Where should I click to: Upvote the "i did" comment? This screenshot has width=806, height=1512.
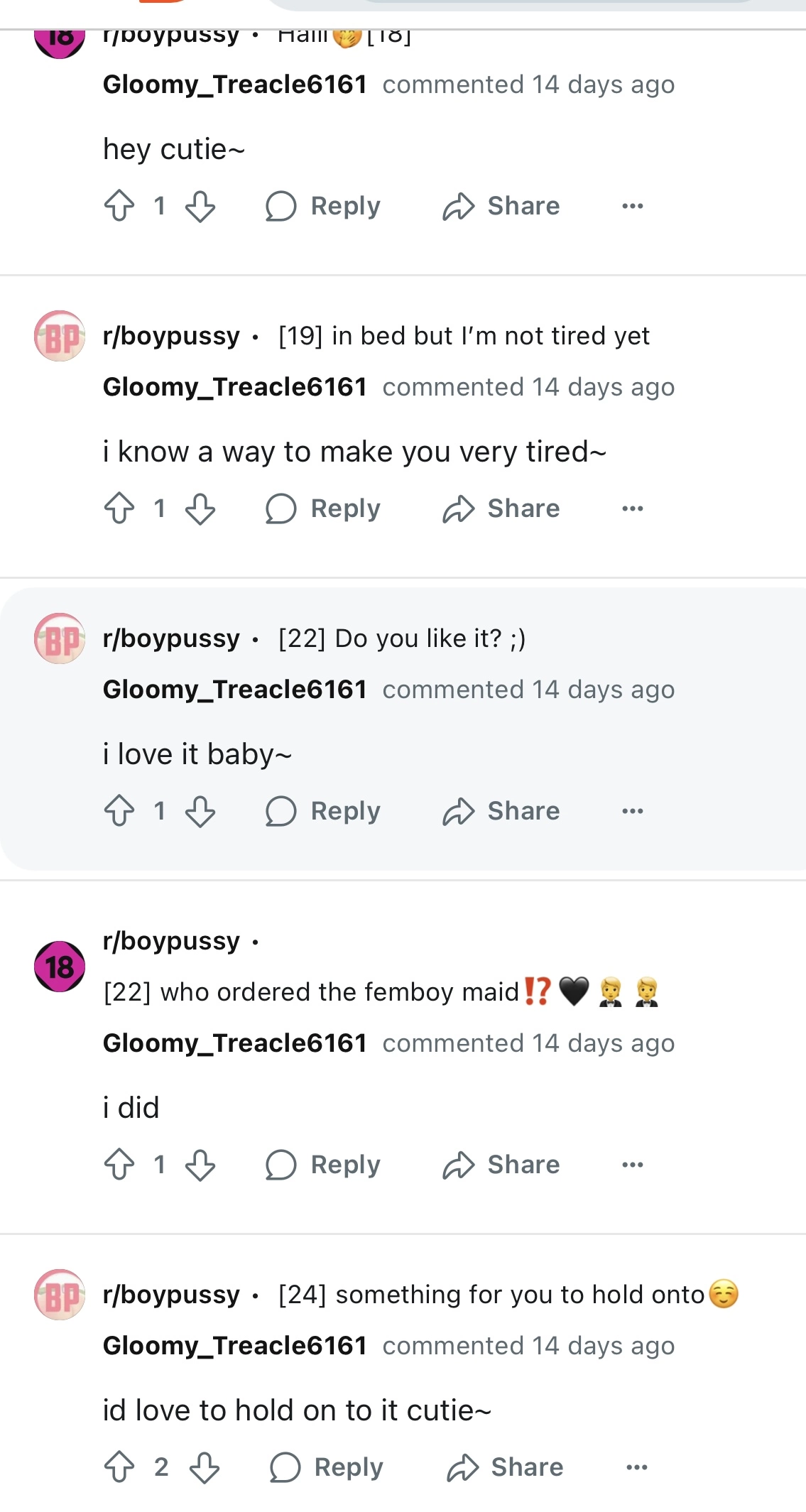pyautogui.click(x=119, y=1165)
